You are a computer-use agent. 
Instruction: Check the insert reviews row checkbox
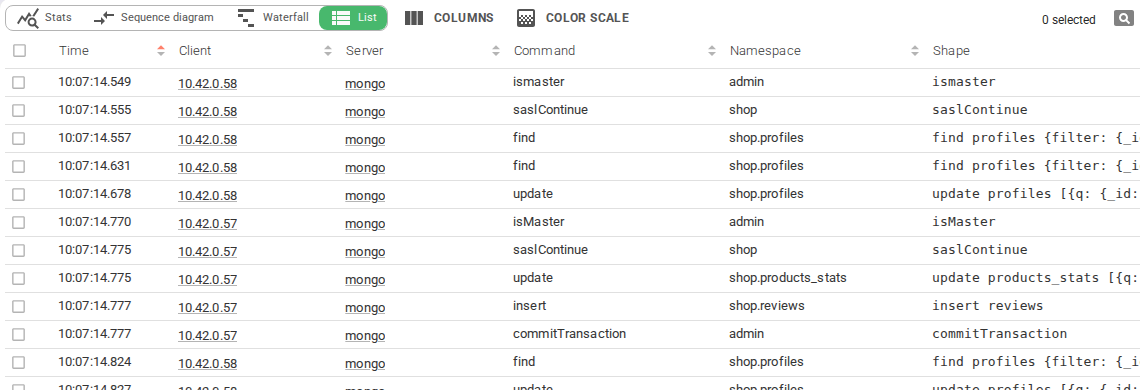(18, 306)
